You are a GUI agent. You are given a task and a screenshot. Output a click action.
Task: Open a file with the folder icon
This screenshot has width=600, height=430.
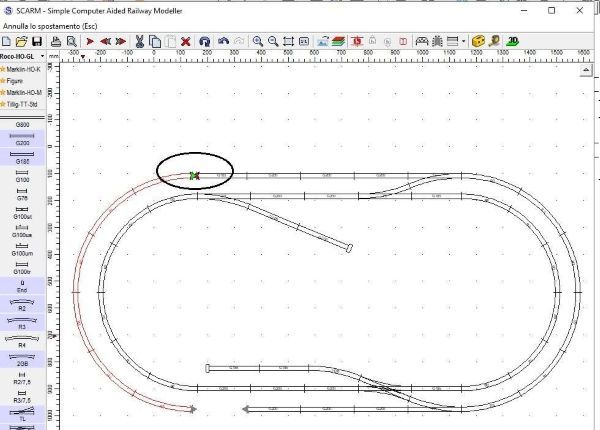point(22,41)
